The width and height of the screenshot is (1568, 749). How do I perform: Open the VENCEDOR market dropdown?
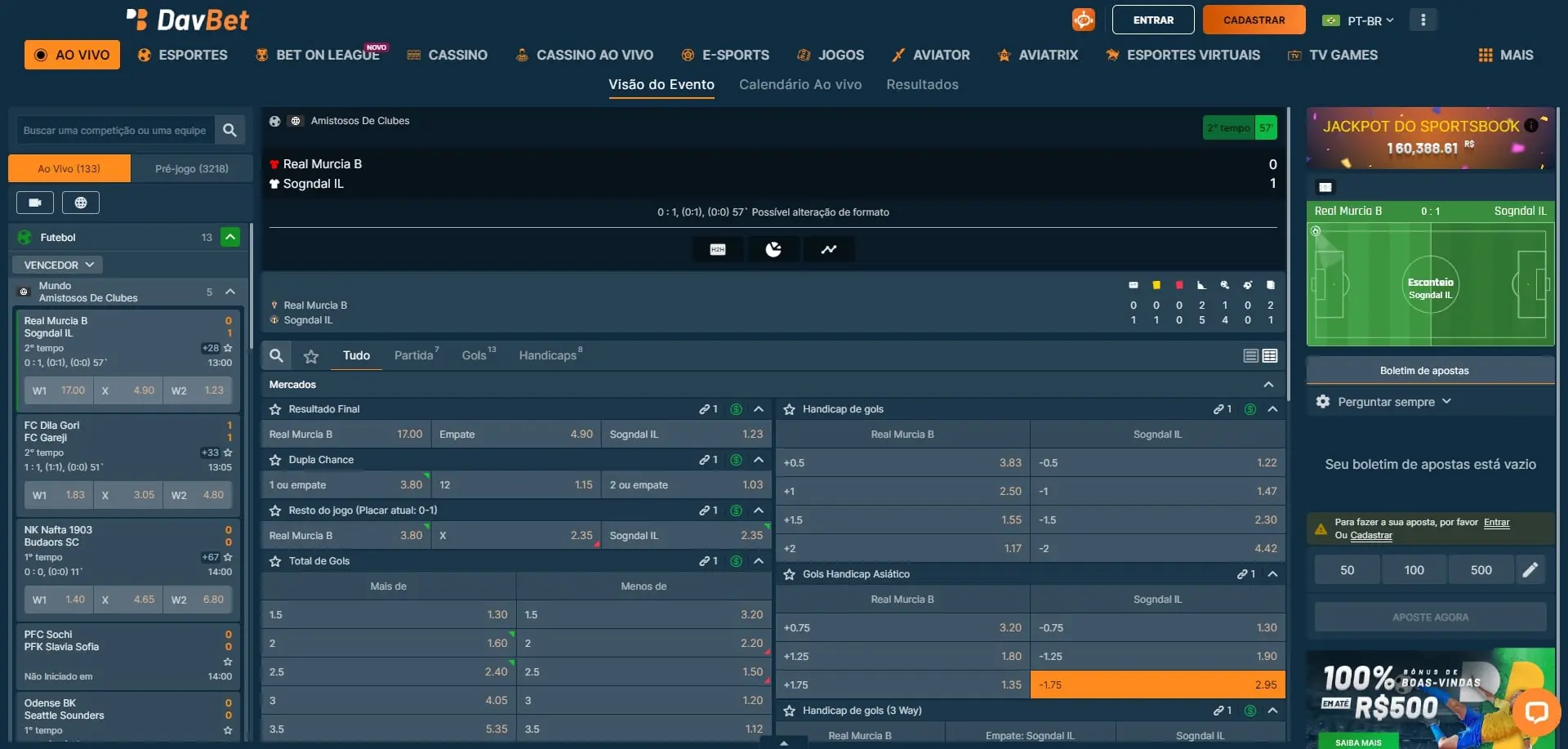click(58, 265)
